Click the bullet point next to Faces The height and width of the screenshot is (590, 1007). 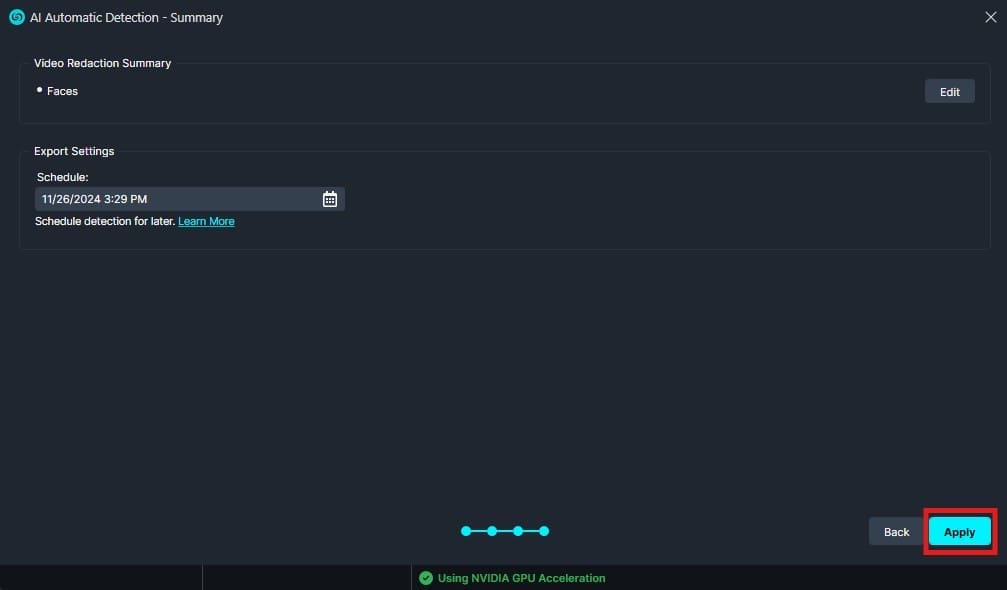click(x=40, y=90)
